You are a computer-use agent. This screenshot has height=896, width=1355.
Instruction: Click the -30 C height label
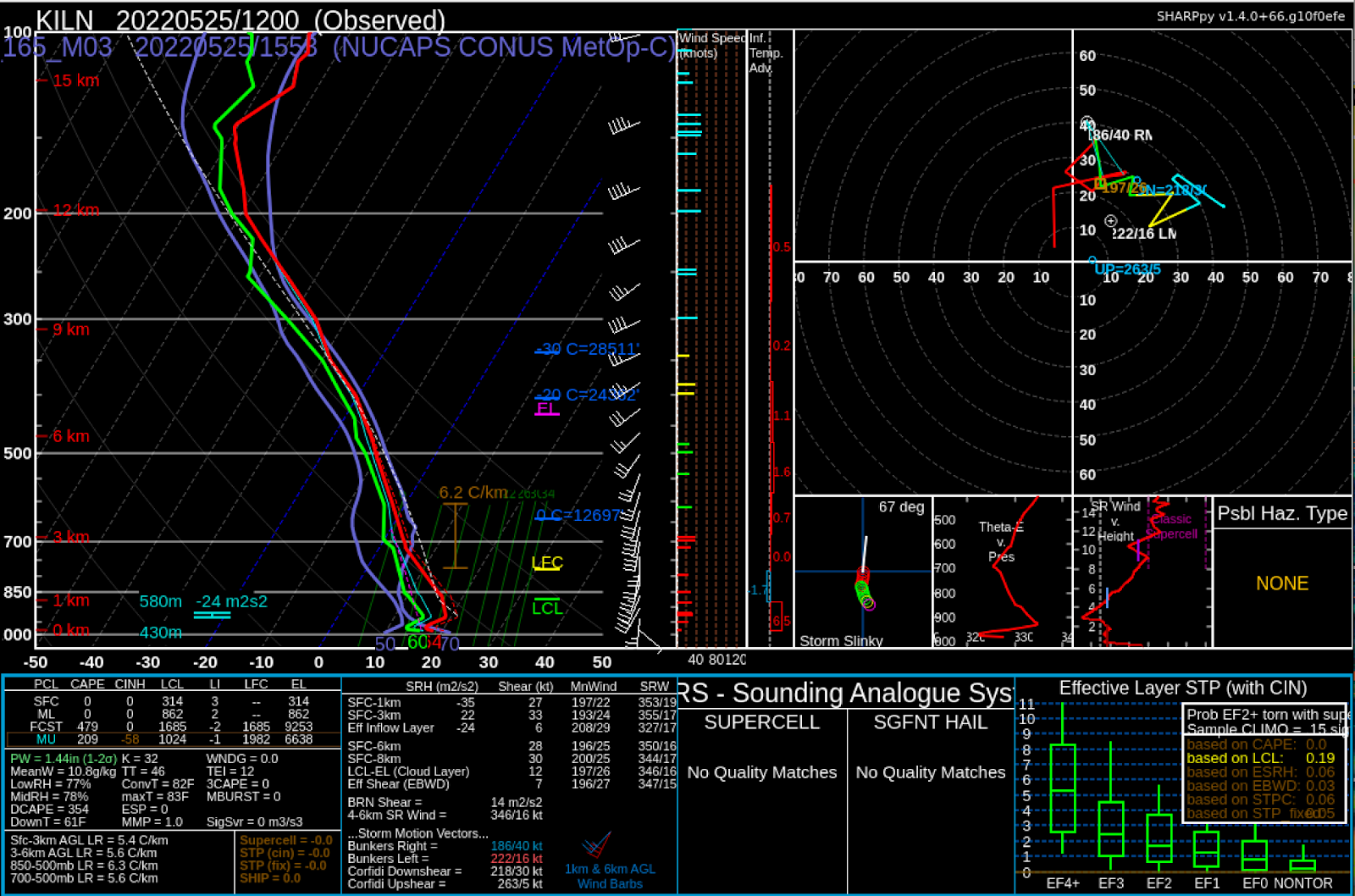click(x=588, y=349)
